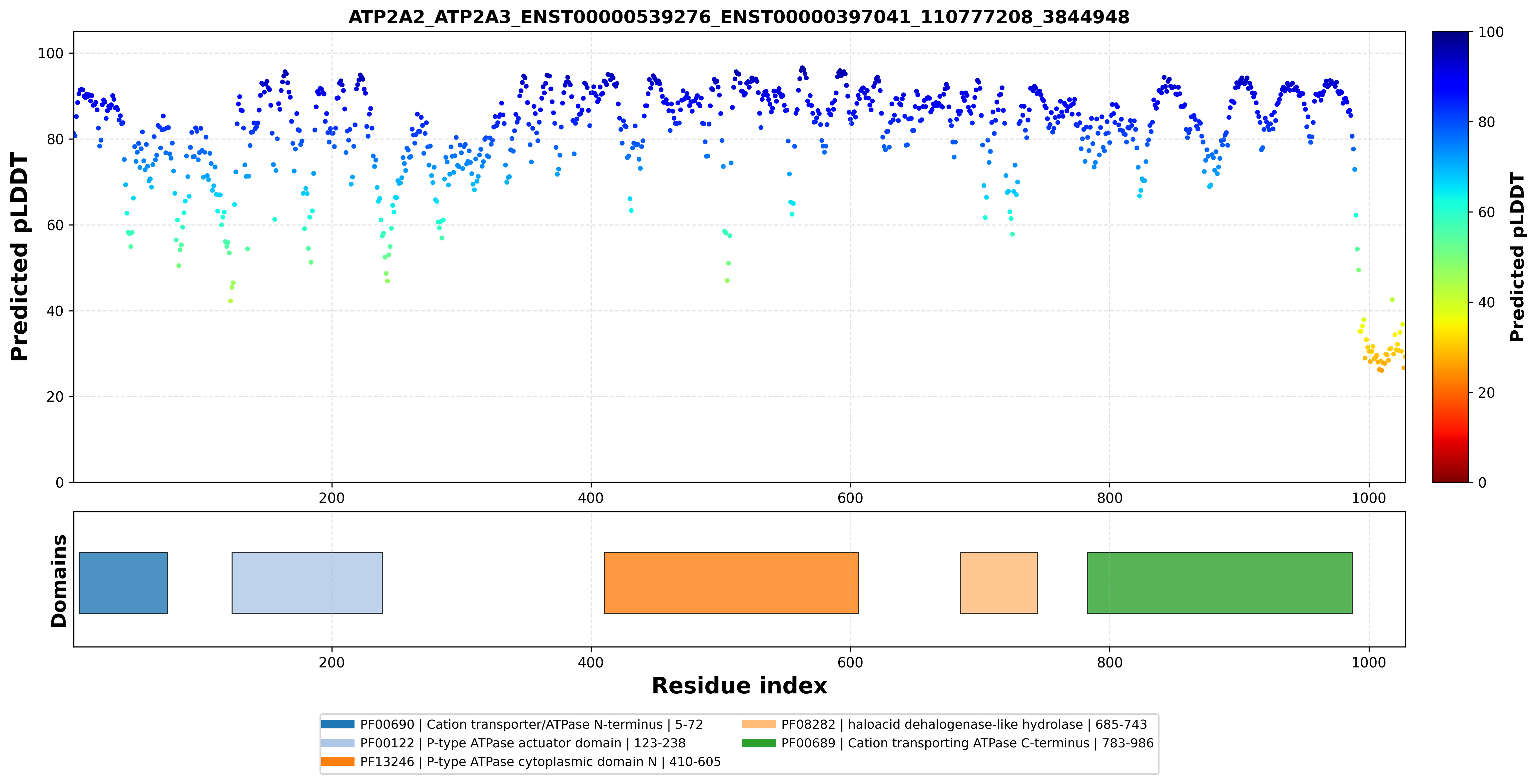The height and width of the screenshot is (784, 1537).
Task: Select the green Cation transporting C-terminus bar
Action: tap(1219, 583)
